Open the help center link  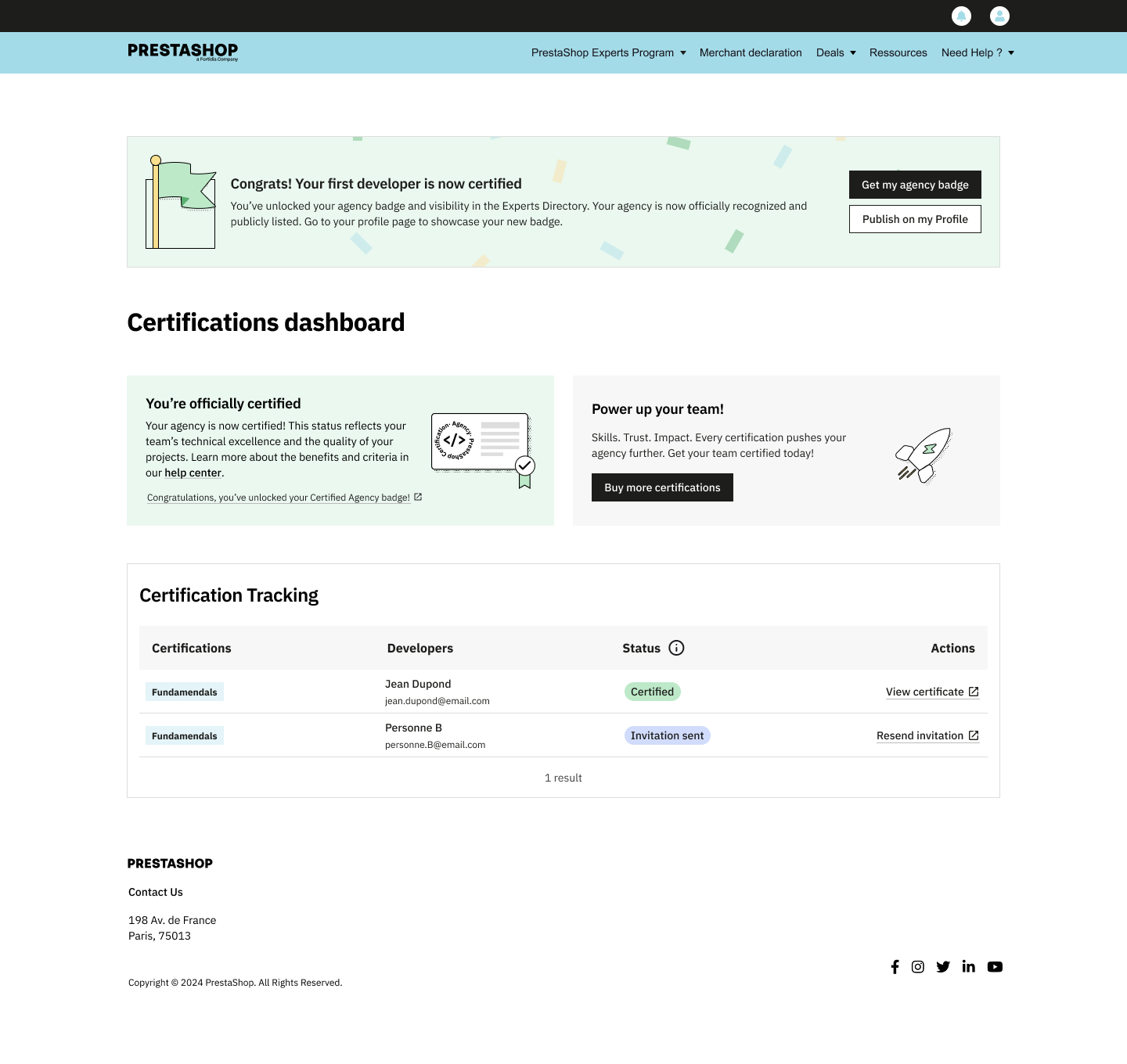click(193, 473)
